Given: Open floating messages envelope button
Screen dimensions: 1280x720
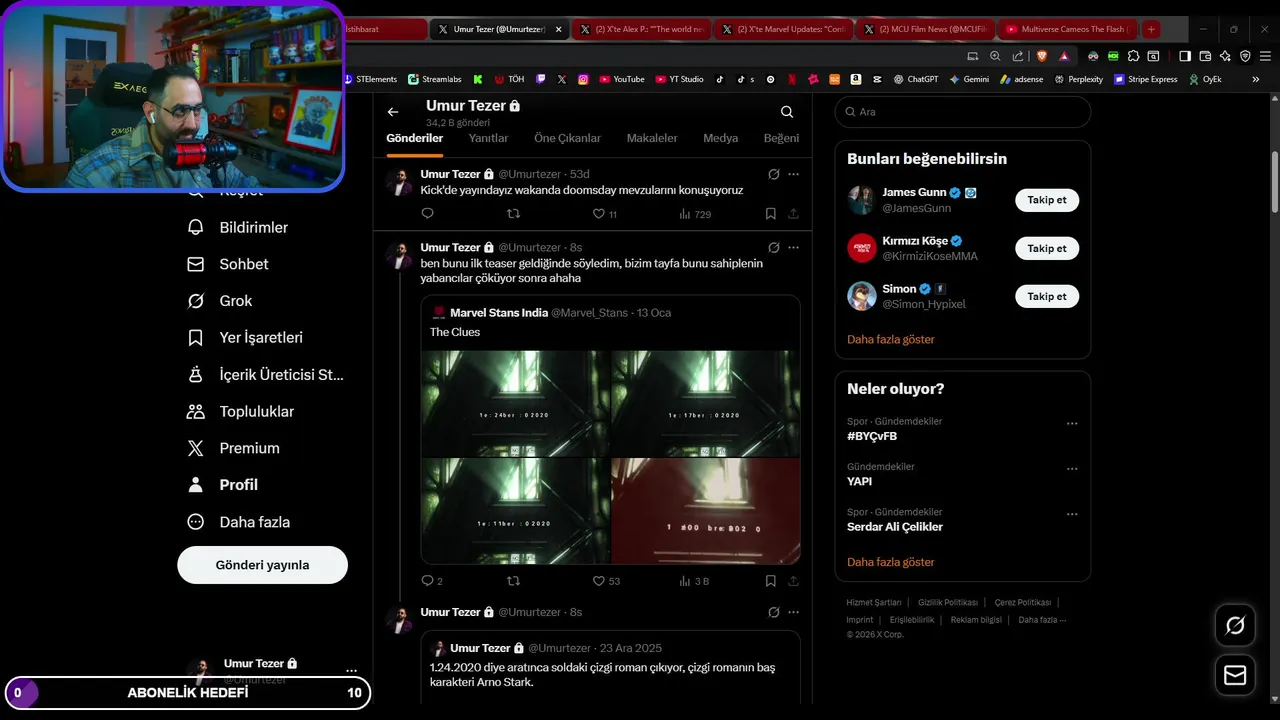Looking at the screenshot, I should click(1235, 676).
